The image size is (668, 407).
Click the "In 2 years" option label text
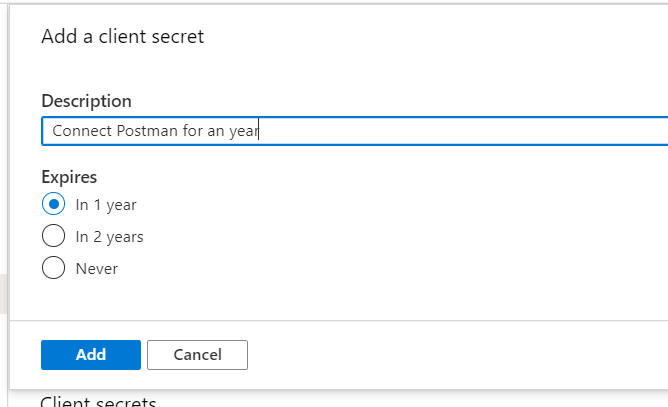tap(109, 237)
